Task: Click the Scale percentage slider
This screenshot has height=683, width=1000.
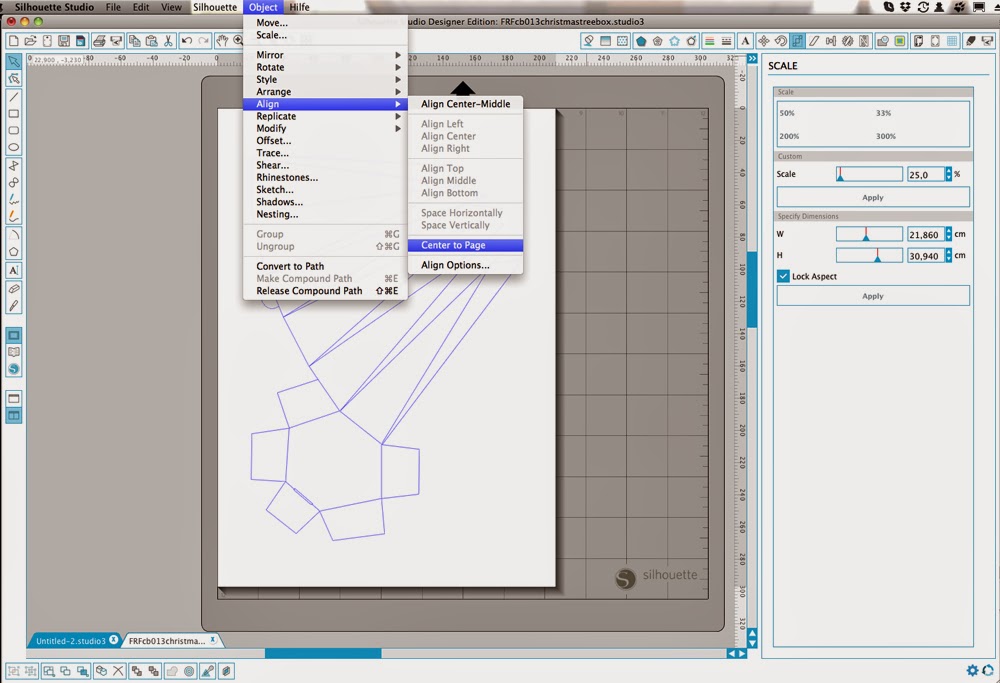Action: 869,174
